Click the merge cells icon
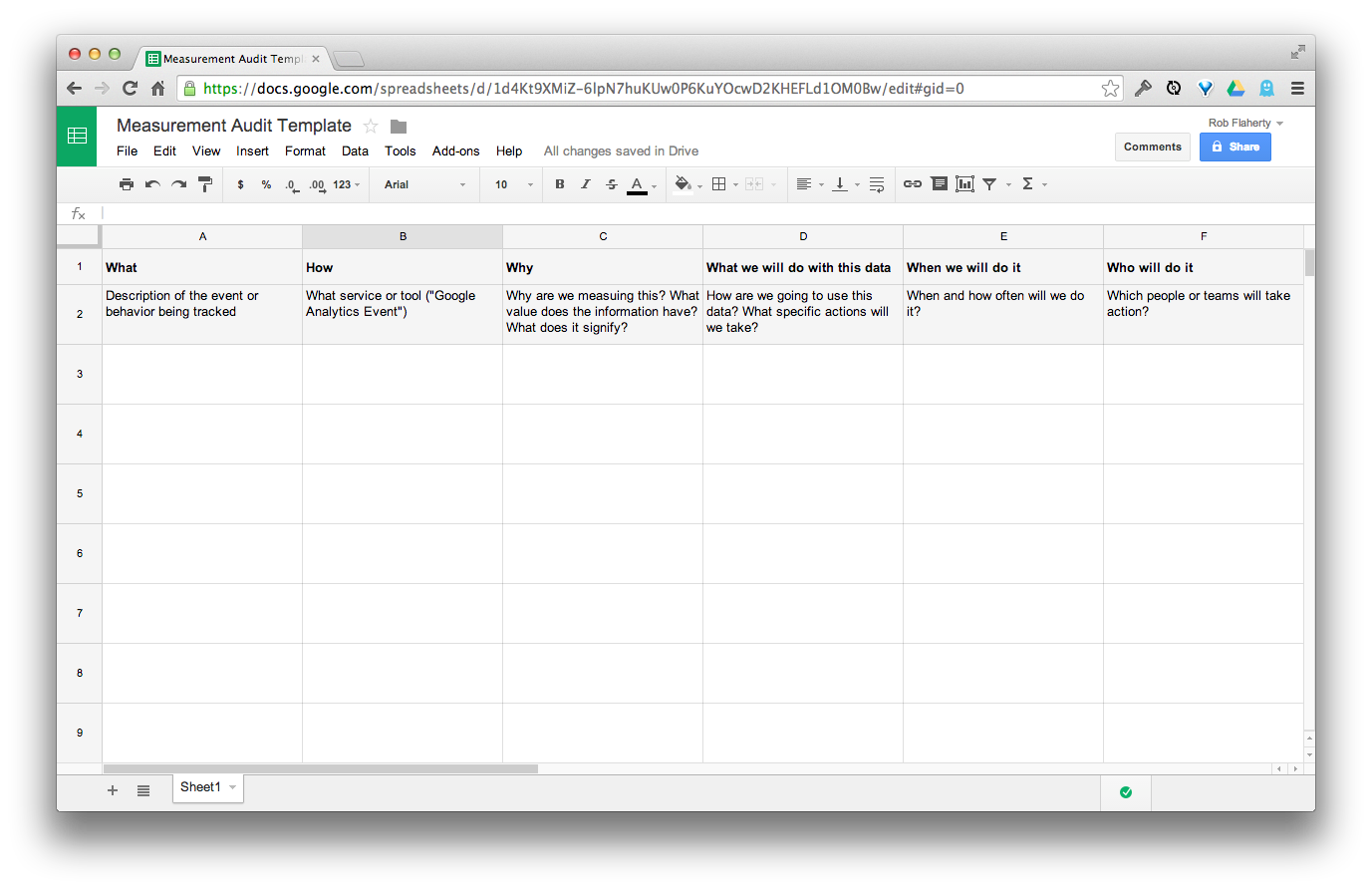Screen dimensions: 1372x890 [754, 184]
